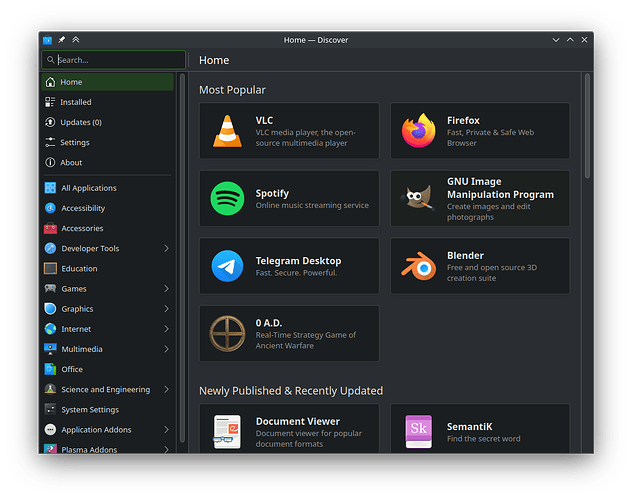Click the About info icon
Viewport: 633px width, 500px height.
click(50, 163)
